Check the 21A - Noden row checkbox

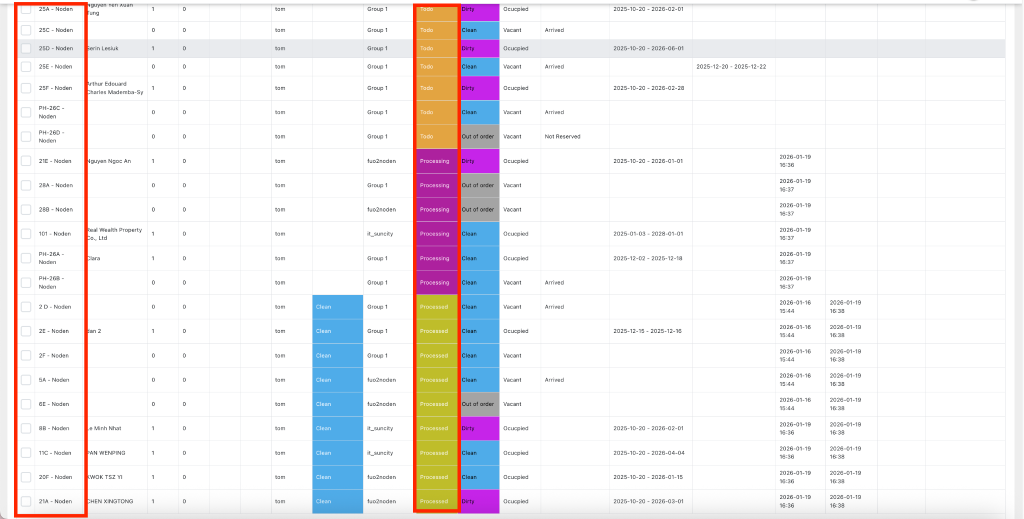26,501
